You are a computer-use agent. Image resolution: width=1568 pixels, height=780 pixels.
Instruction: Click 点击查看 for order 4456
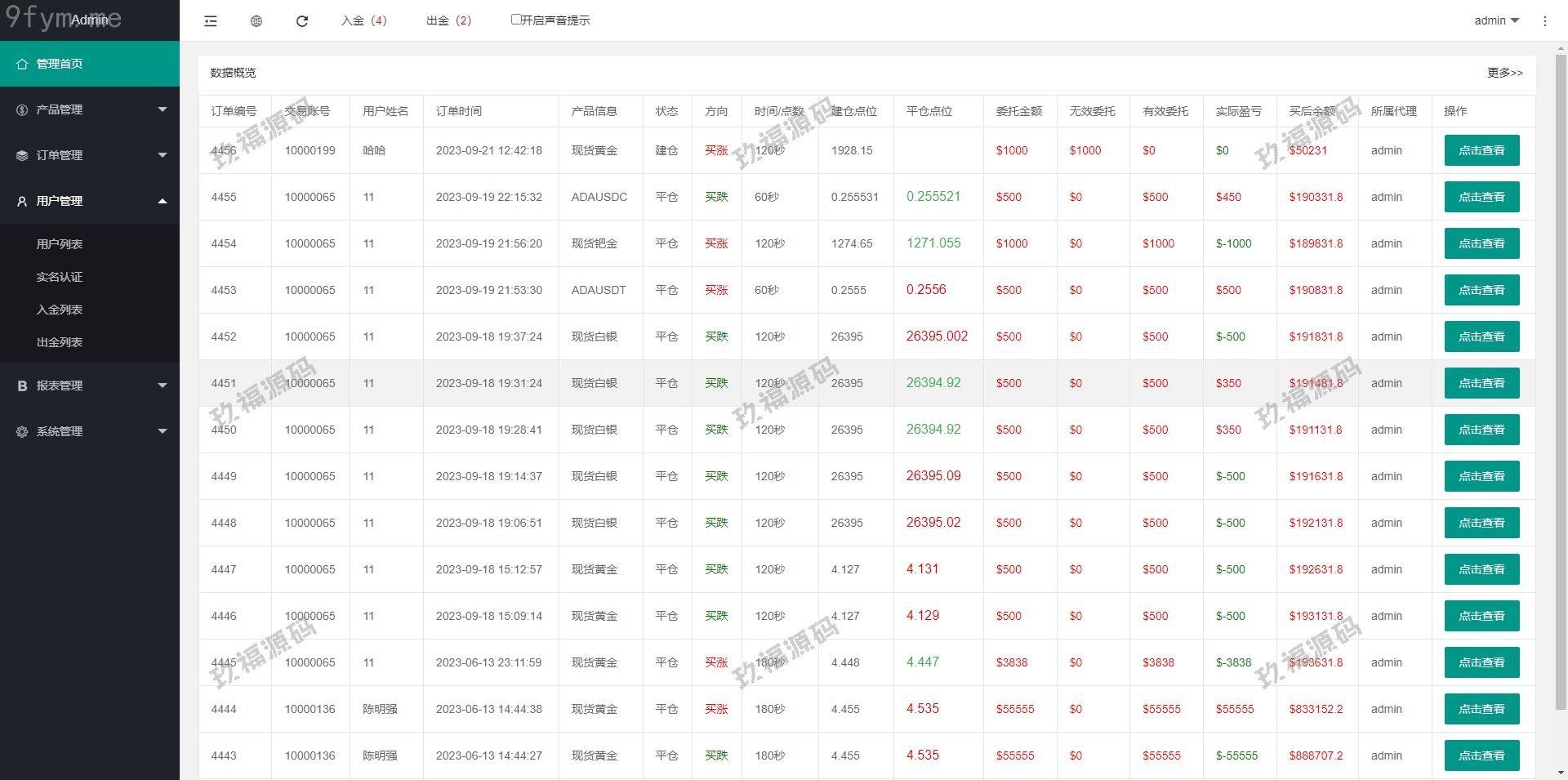pos(1481,150)
